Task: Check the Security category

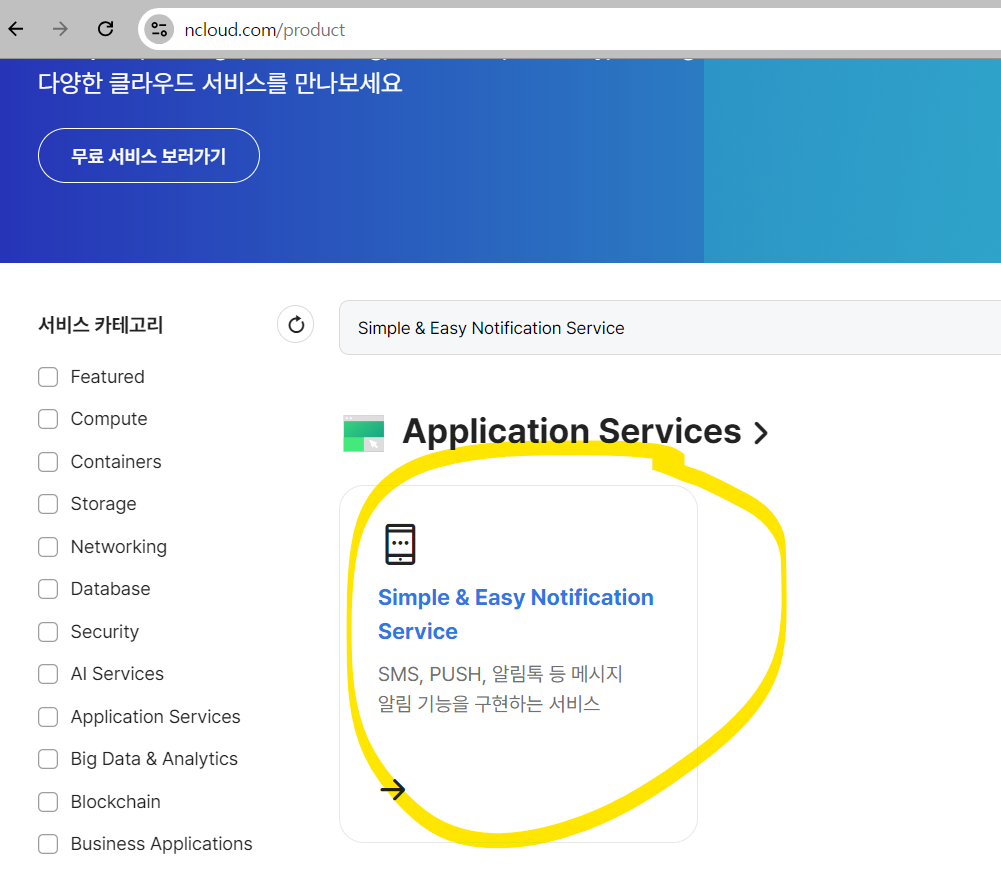Action: click(48, 631)
